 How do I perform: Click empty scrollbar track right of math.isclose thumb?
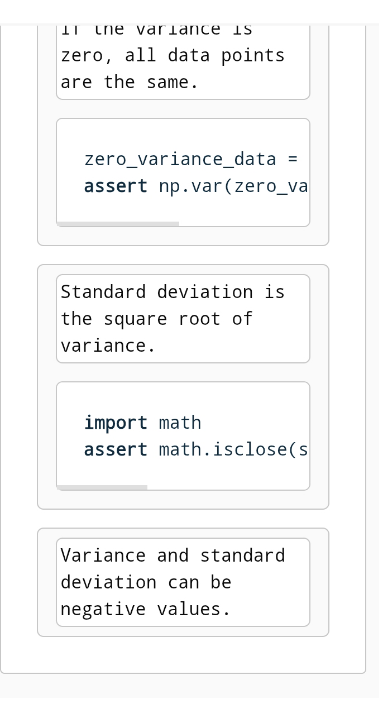click(228, 488)
